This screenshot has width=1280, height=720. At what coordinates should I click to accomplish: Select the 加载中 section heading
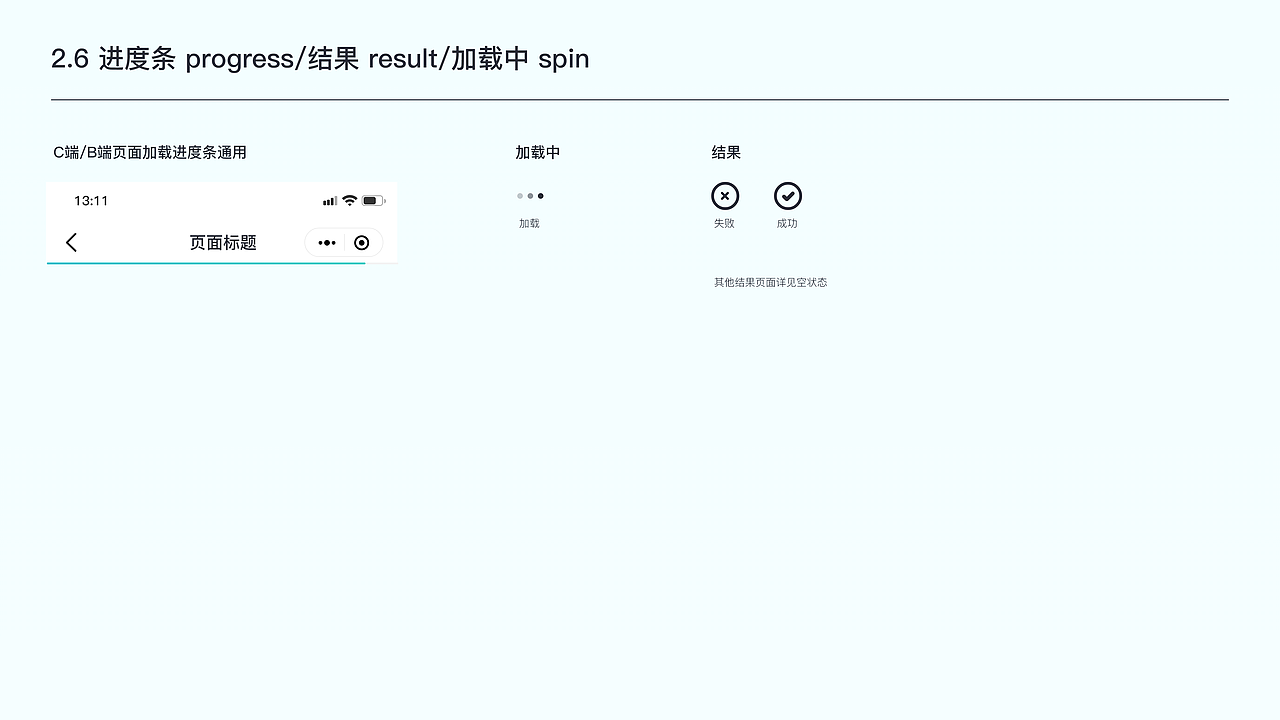click(537, 152)
